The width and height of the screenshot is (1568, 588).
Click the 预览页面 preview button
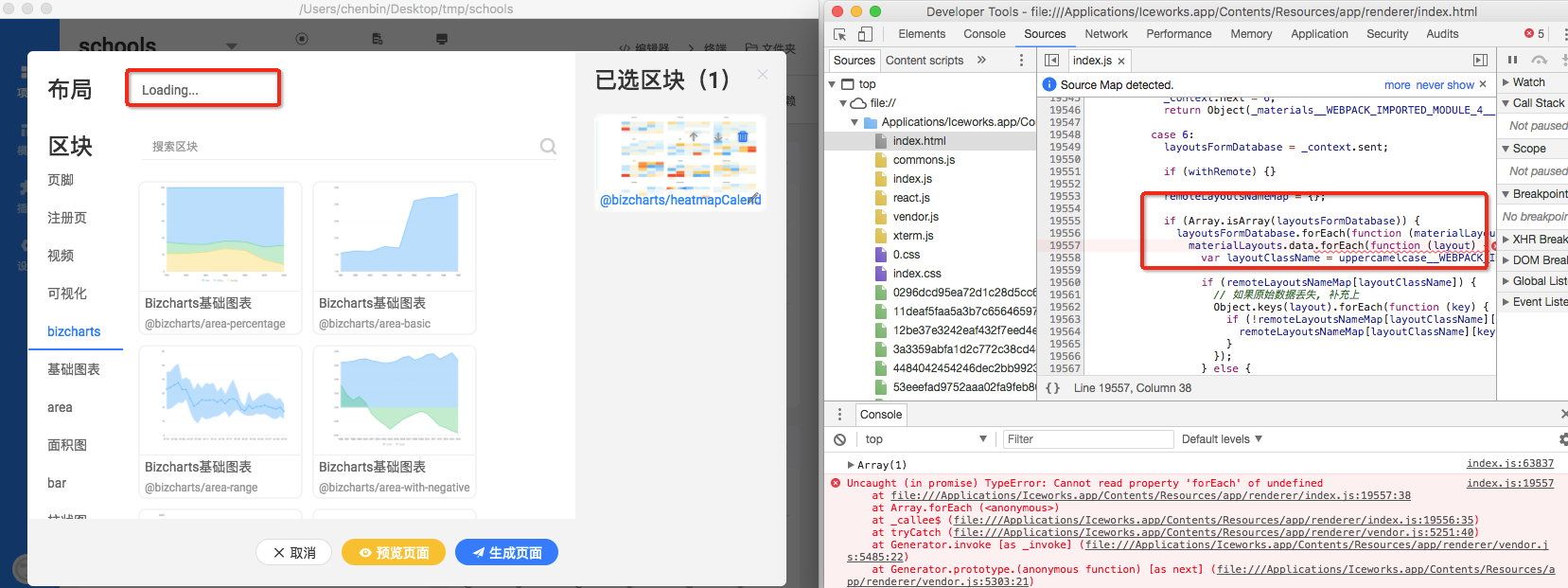(x=394, y=552)
